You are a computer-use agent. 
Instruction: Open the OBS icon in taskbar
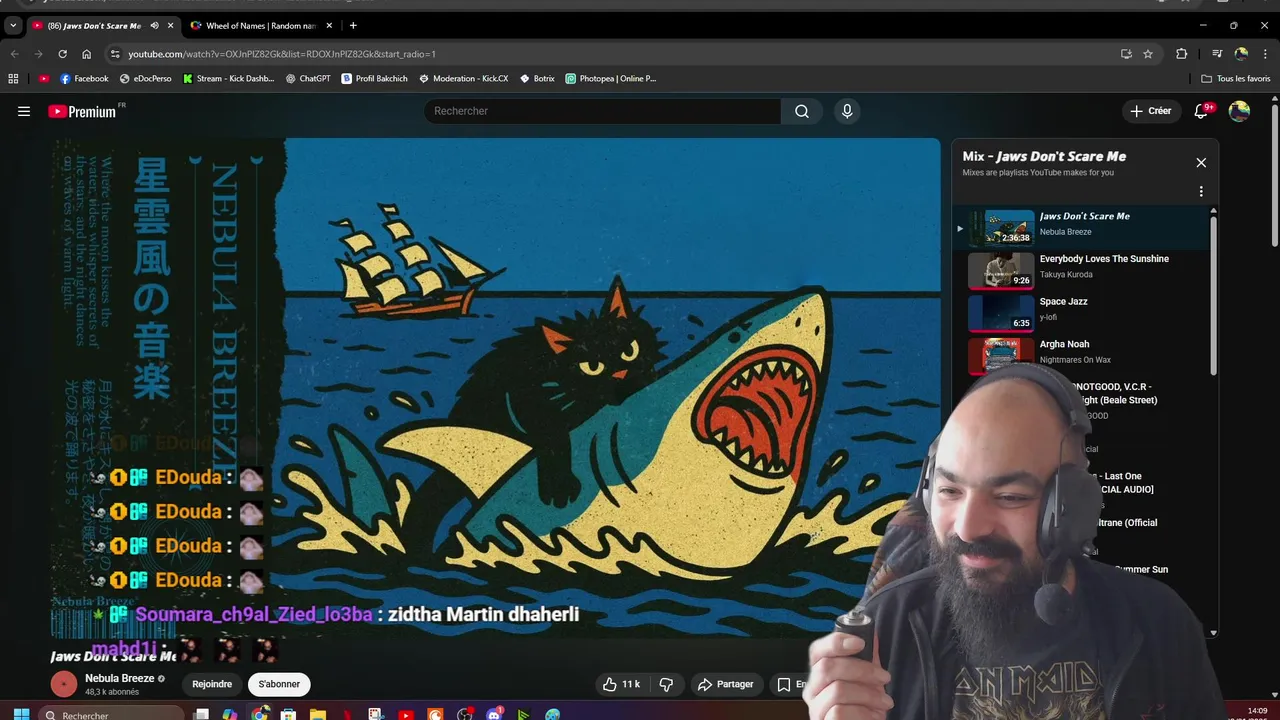click(464, 714)
